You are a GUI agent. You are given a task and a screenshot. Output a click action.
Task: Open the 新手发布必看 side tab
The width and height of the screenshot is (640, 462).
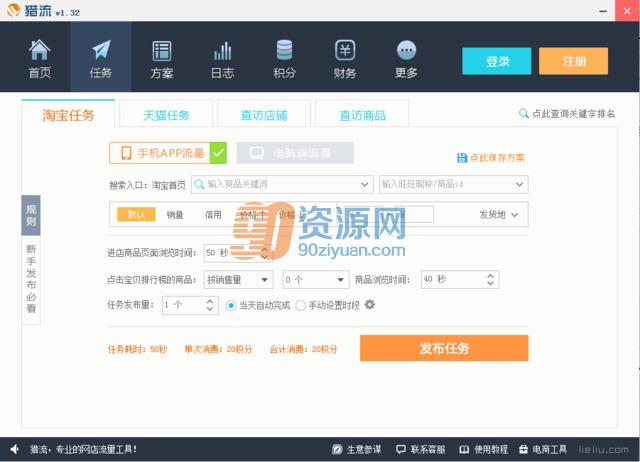[31, 279]
